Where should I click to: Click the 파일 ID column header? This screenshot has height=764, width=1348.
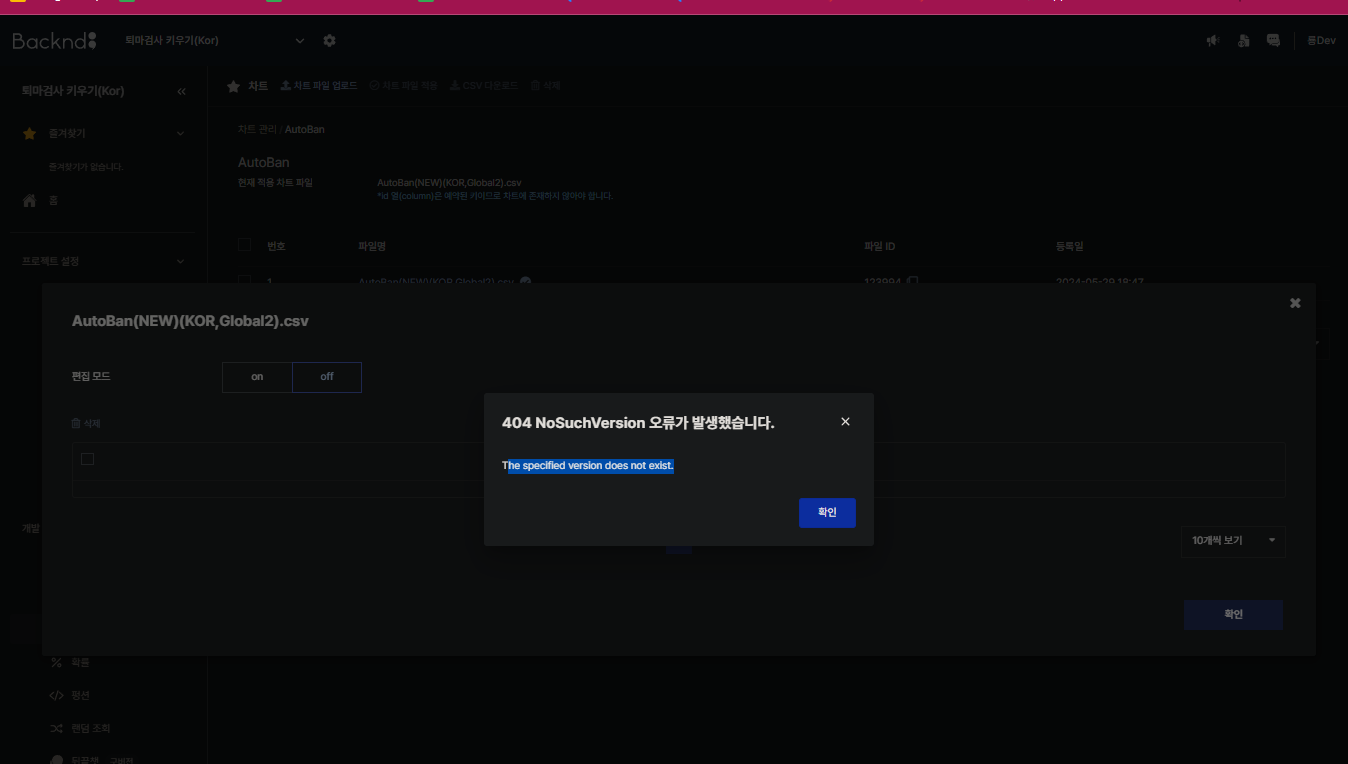[x=880, y=246]
